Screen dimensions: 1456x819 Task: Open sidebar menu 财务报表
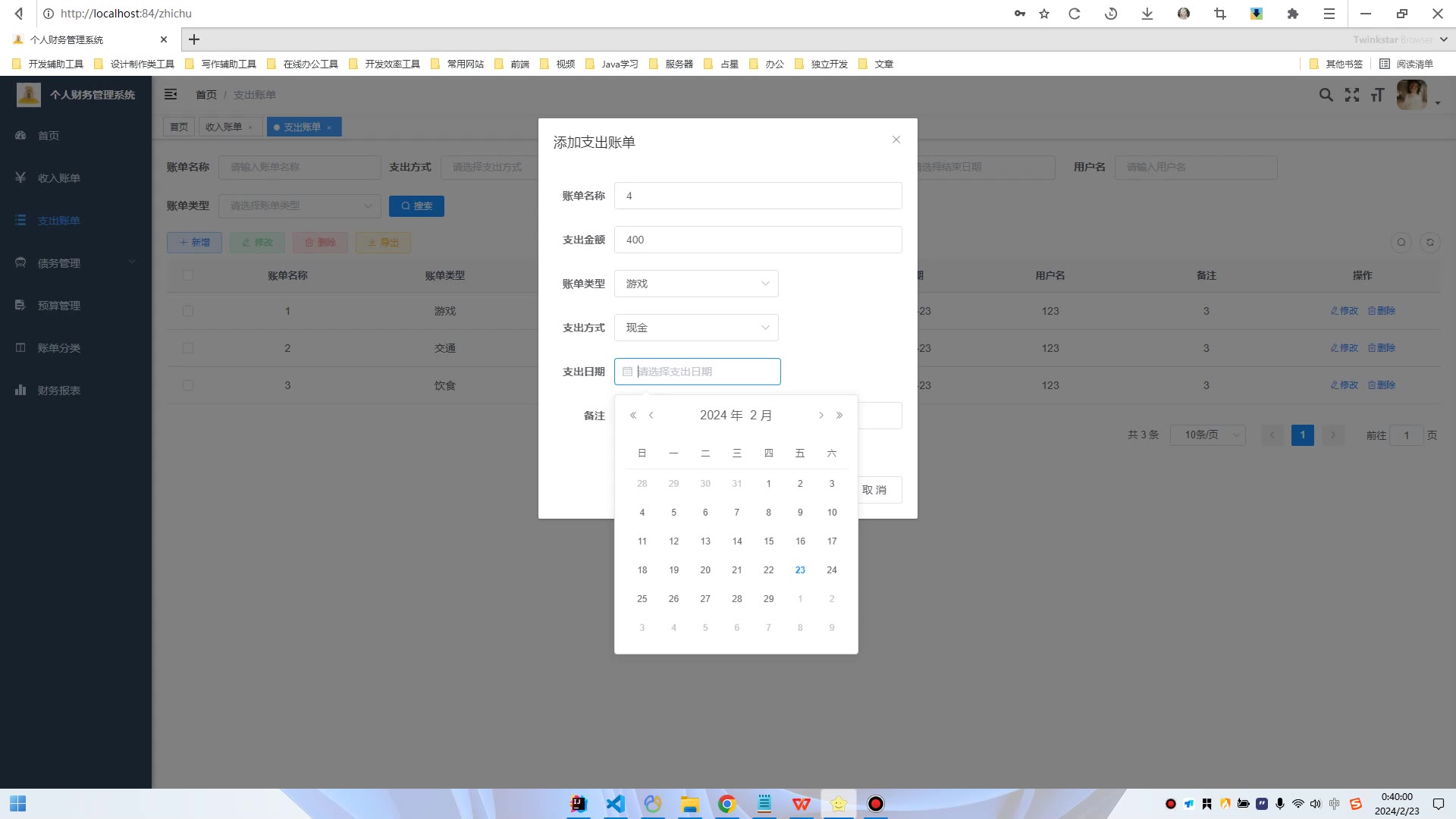click(x=76, y=391)
